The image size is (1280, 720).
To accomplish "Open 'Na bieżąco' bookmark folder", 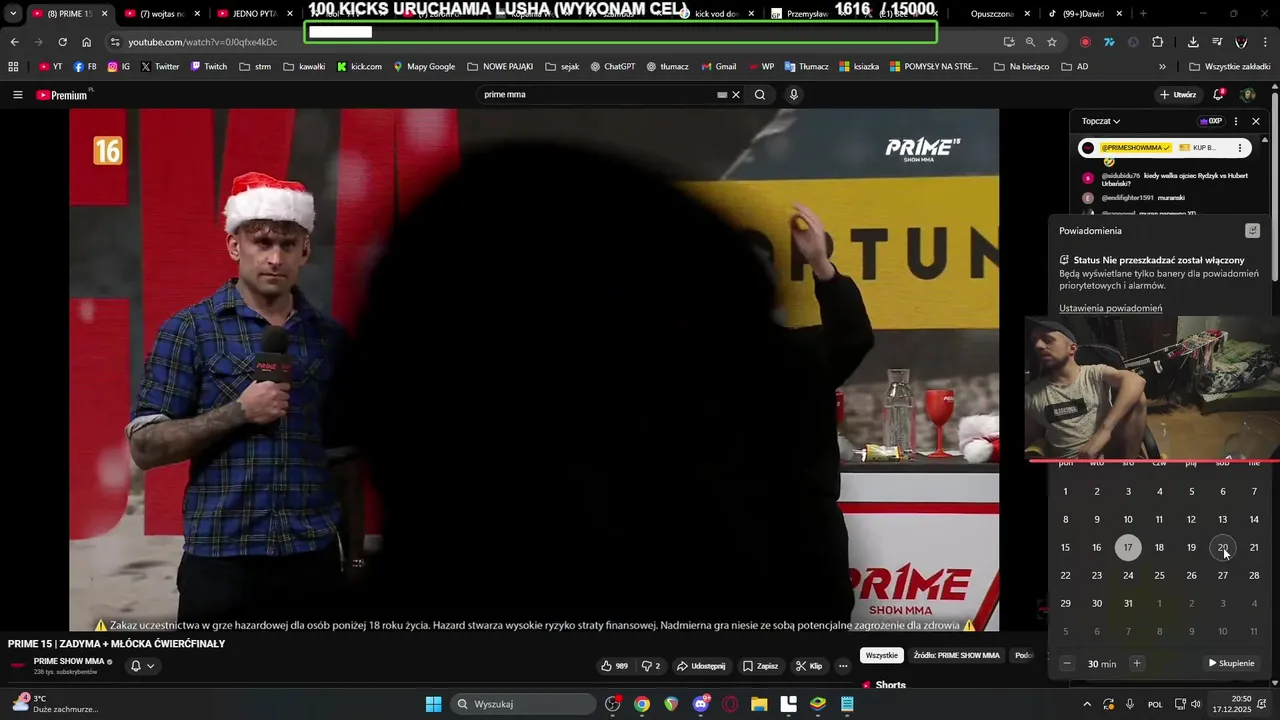I will click(1021, 67).
